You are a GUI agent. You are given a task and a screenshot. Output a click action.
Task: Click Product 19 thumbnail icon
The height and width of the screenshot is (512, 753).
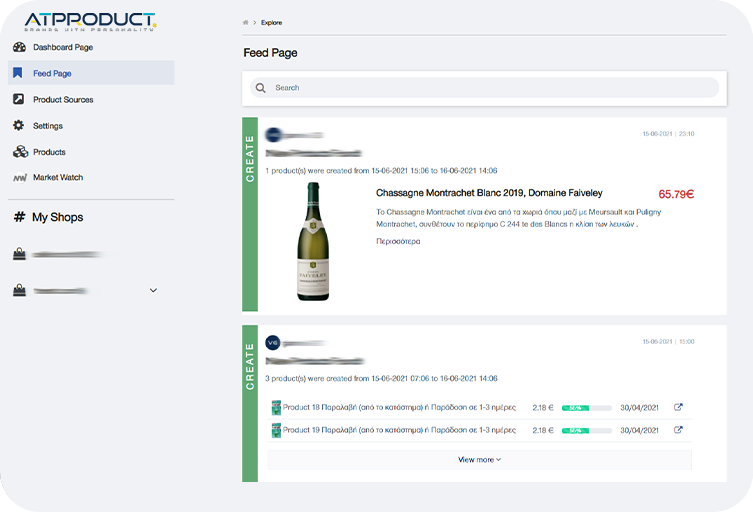tap(276, 430)
